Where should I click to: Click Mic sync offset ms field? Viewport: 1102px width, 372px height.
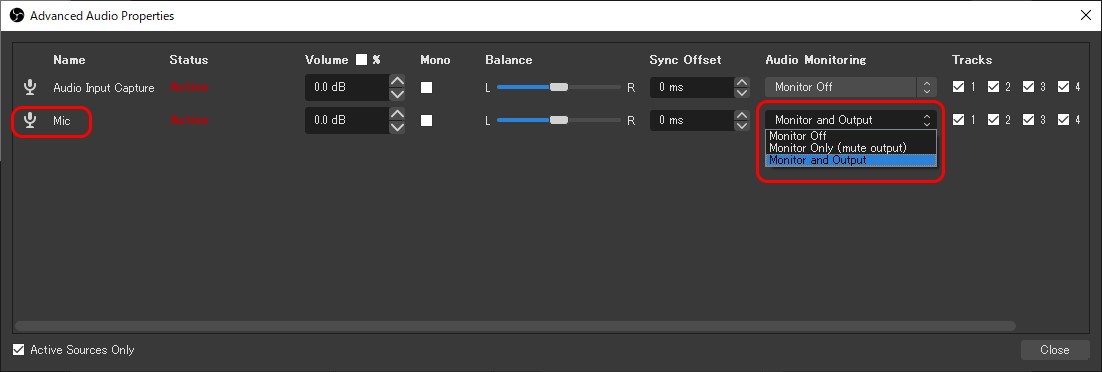(x=692, y=120)
